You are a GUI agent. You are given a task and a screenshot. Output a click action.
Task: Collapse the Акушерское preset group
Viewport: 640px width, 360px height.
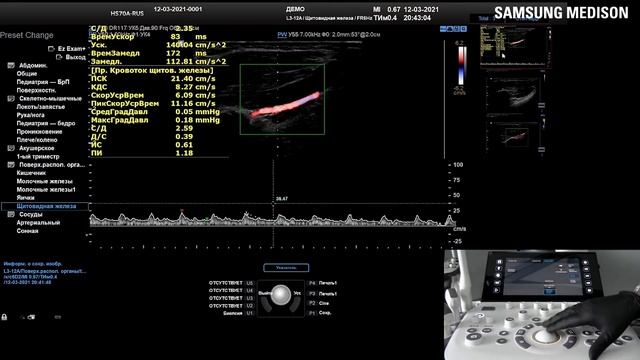(11, 148)
